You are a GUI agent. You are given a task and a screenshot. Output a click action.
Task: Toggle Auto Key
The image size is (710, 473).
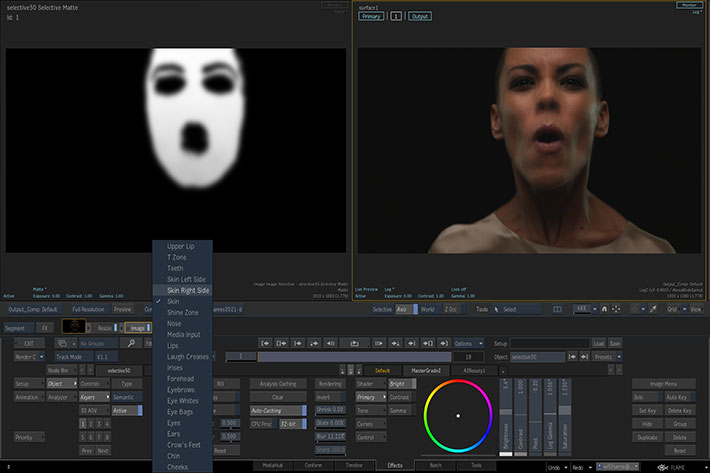(x=680, y=397)
